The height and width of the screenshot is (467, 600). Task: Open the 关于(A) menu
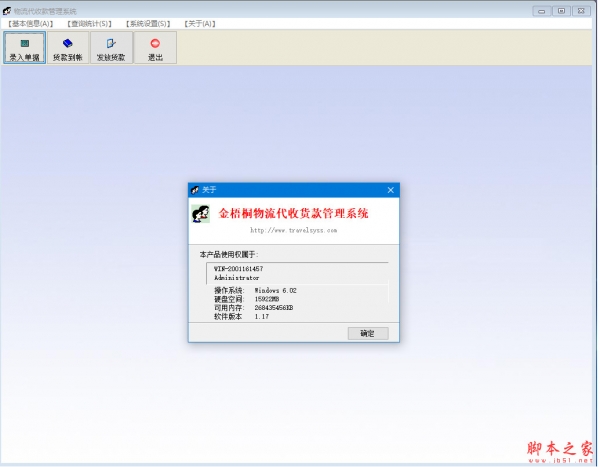coord(200,24)
